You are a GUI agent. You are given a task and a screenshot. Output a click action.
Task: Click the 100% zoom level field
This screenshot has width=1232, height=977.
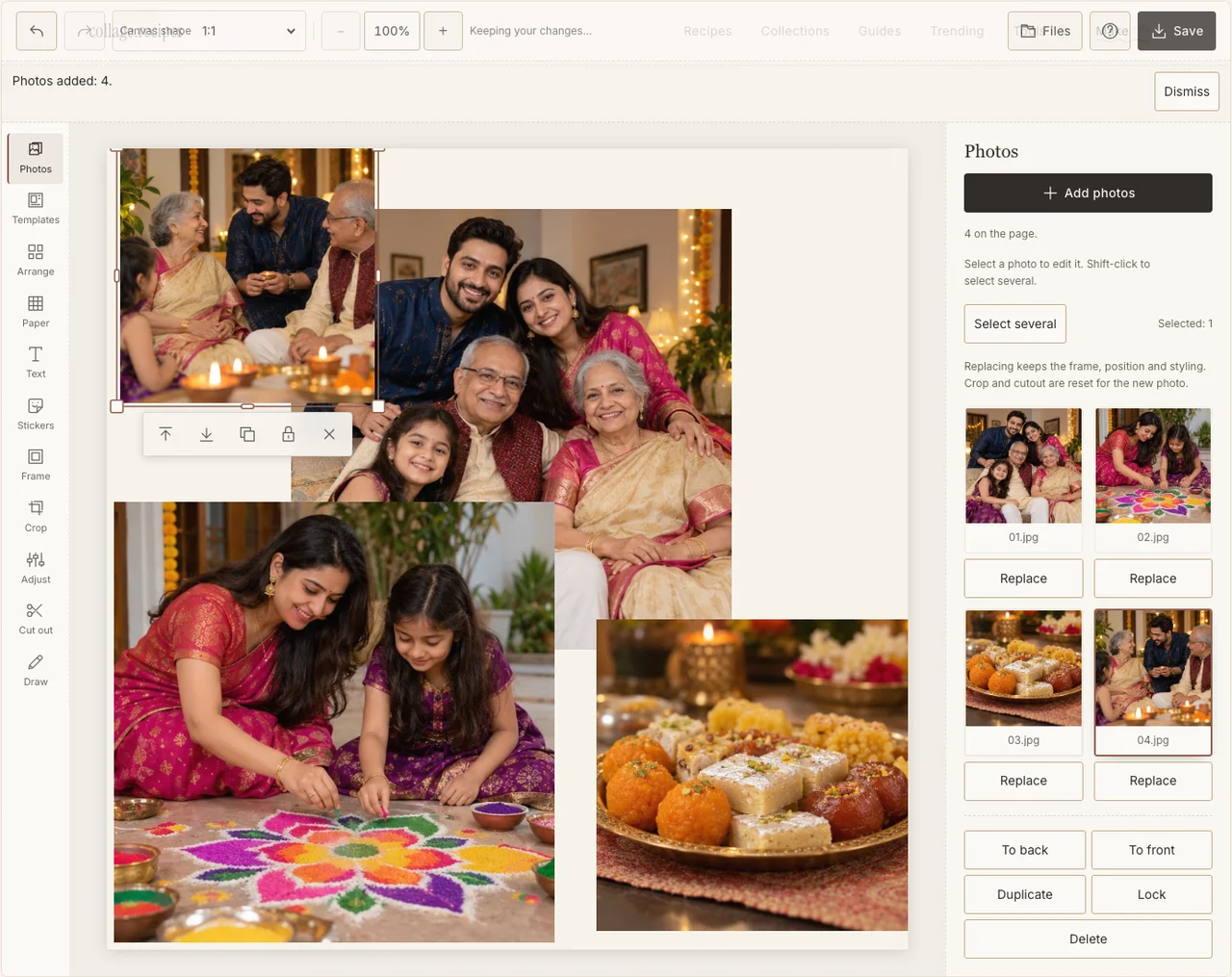pos(392,31)
